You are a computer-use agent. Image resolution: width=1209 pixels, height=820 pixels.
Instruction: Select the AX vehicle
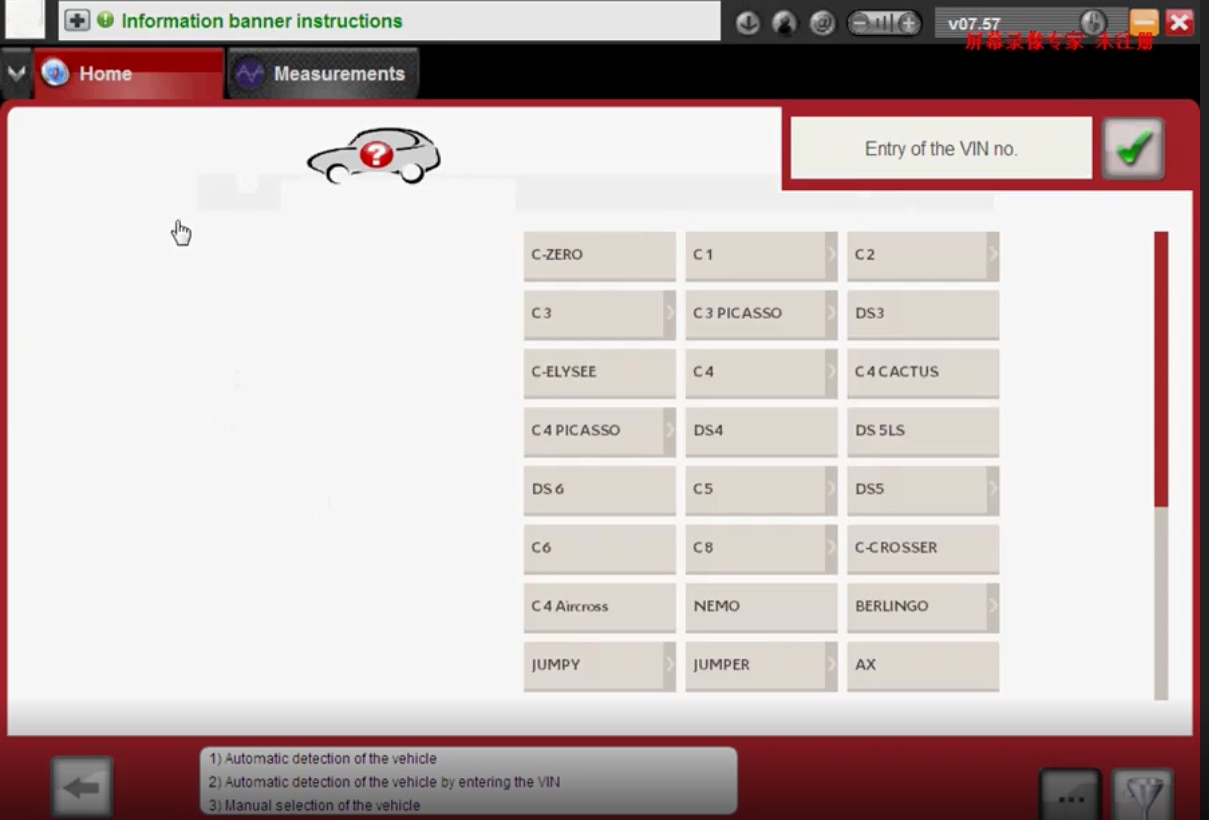[923, 666]
